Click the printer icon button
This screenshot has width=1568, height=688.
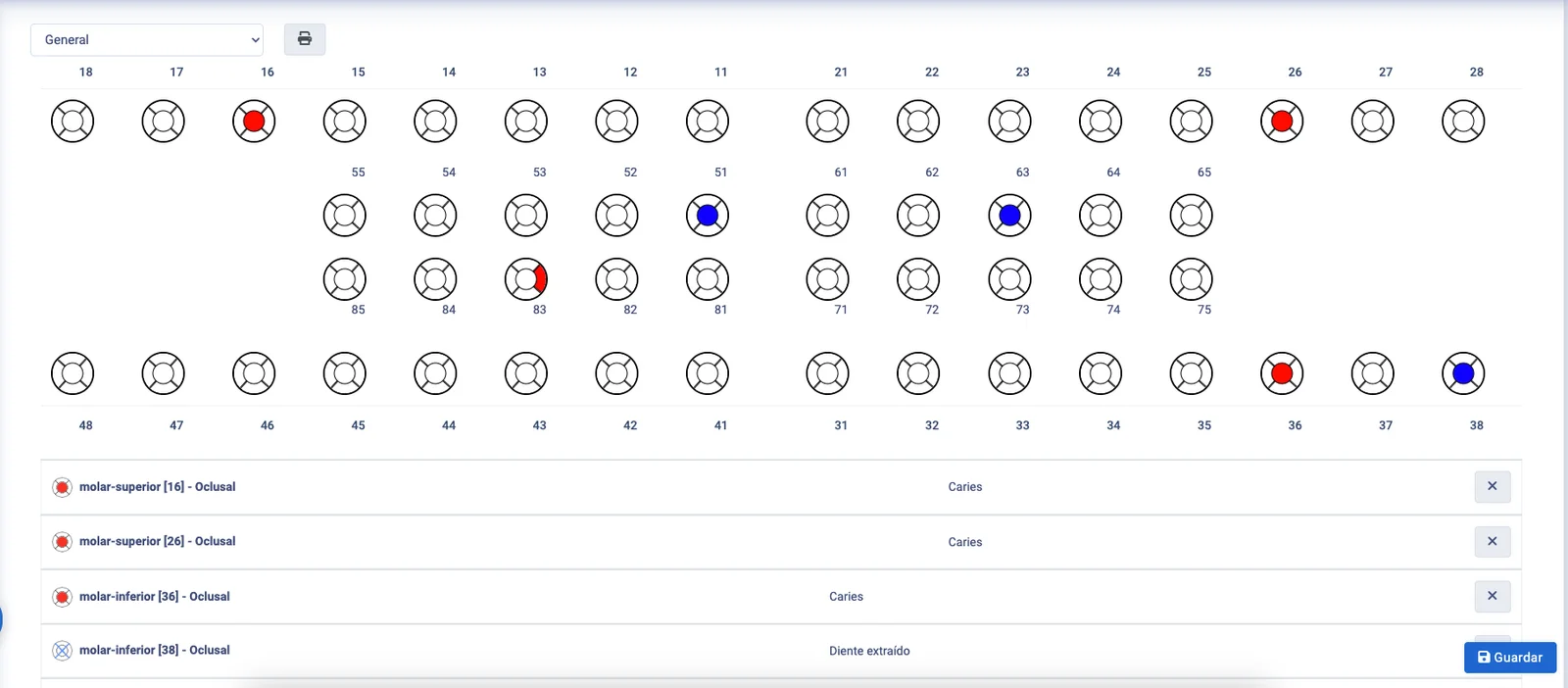tap(305, 39)
